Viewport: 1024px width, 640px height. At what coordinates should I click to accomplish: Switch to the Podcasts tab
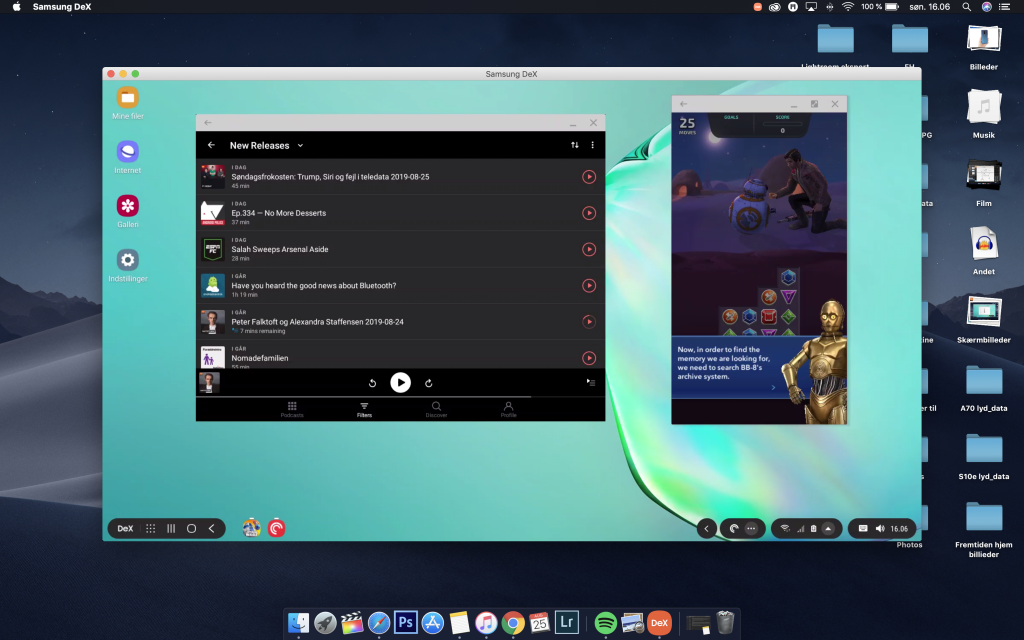coord(292,409)
